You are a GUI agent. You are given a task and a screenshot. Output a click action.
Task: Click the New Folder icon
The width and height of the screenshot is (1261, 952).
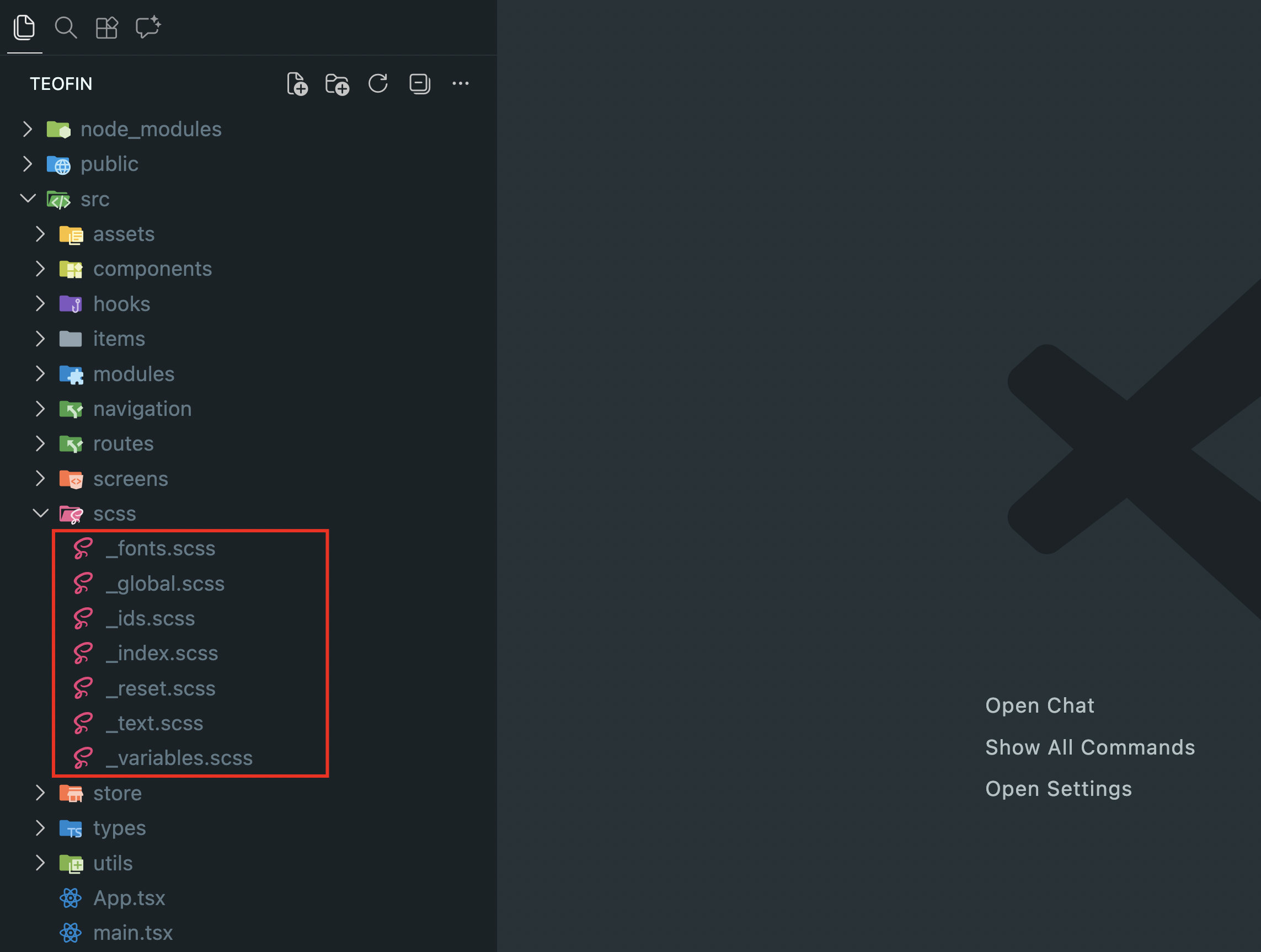[x=337, y=84]
